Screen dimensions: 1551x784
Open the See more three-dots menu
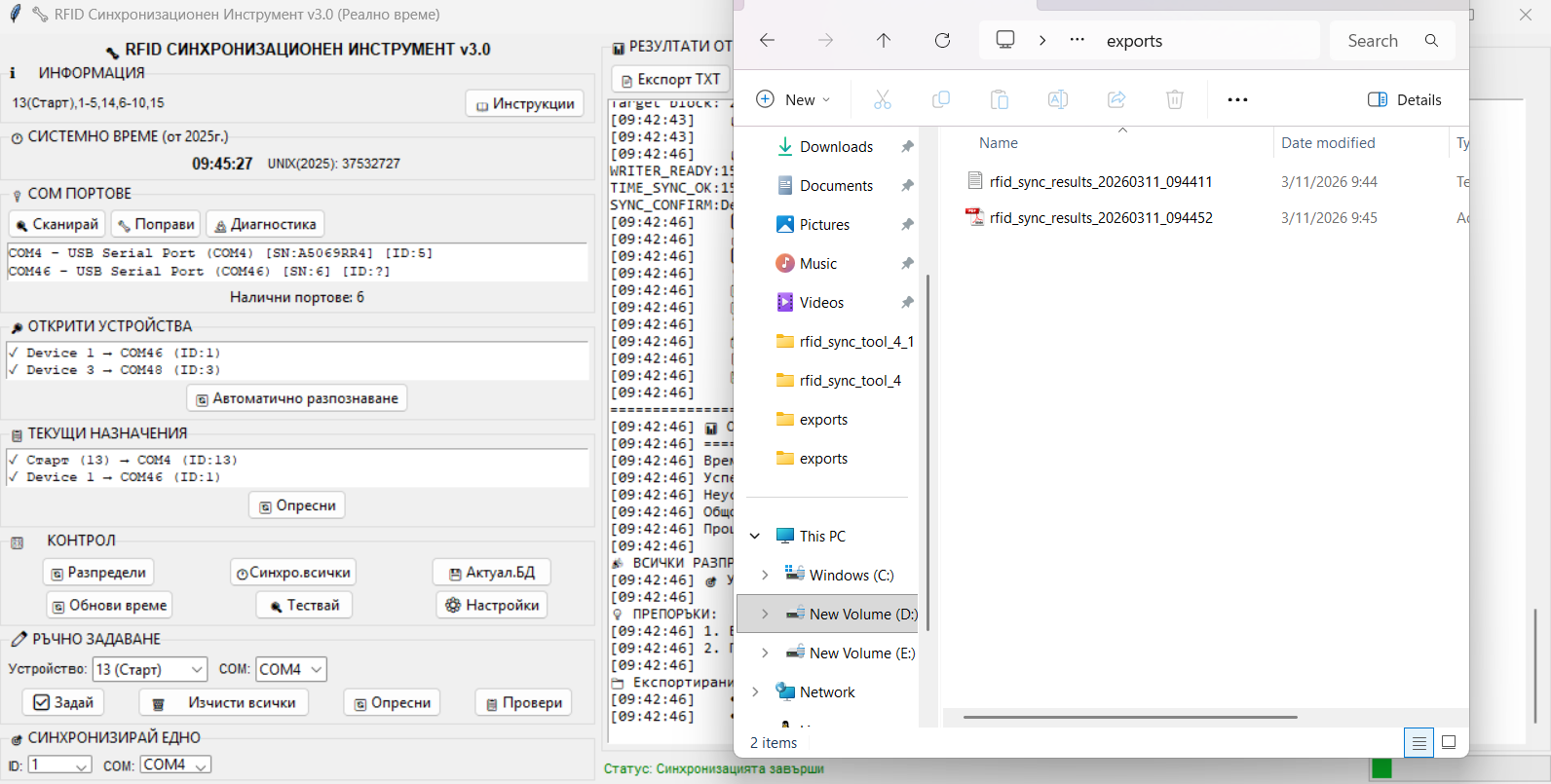point(1237,99)
